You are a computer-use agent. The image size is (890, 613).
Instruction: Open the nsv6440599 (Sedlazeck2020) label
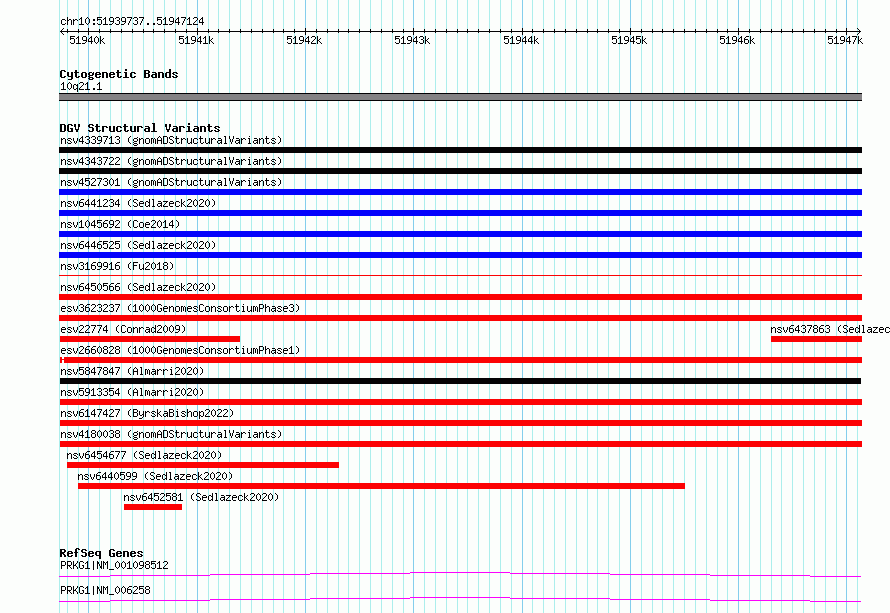156,476
